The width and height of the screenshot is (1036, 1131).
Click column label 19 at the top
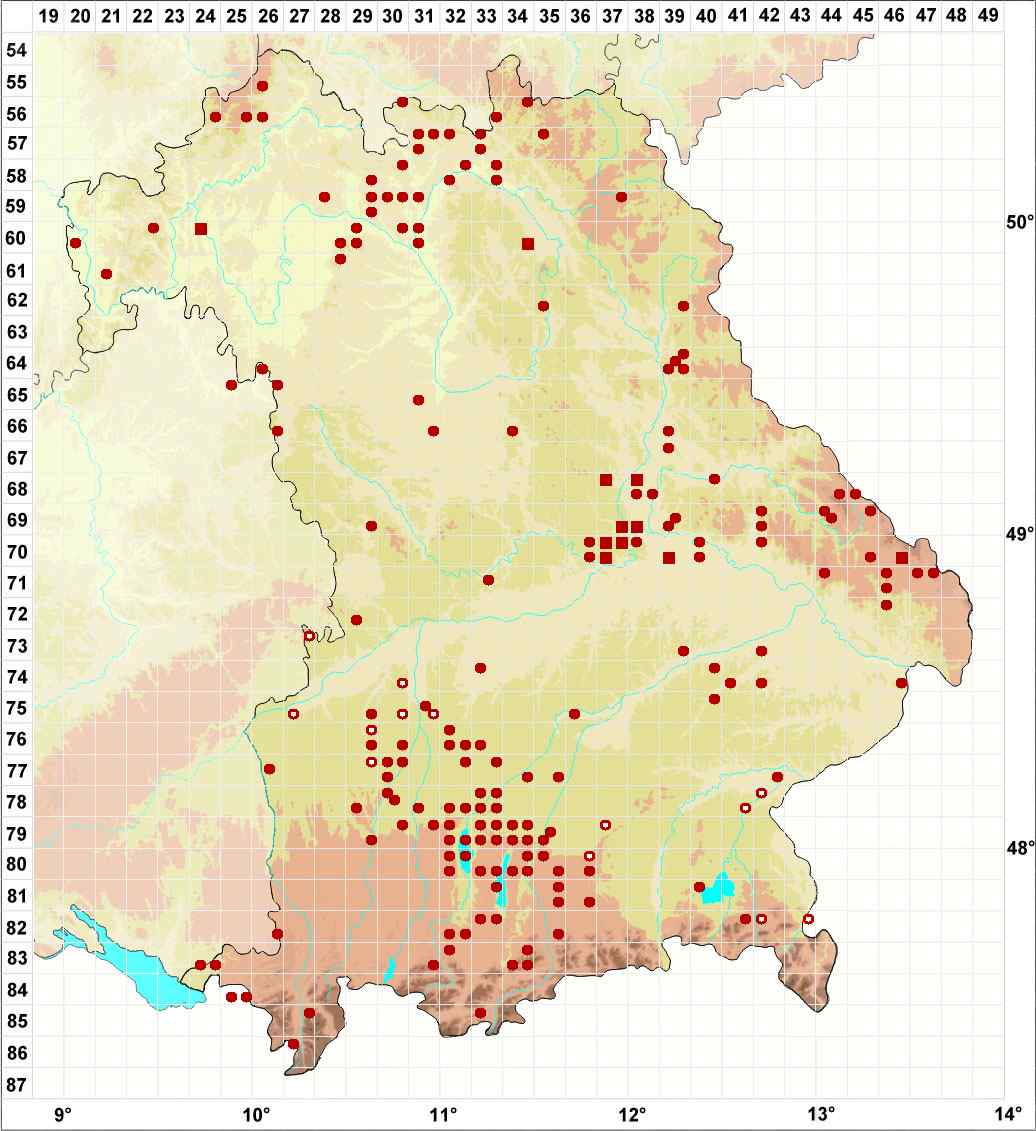(48, 15)
